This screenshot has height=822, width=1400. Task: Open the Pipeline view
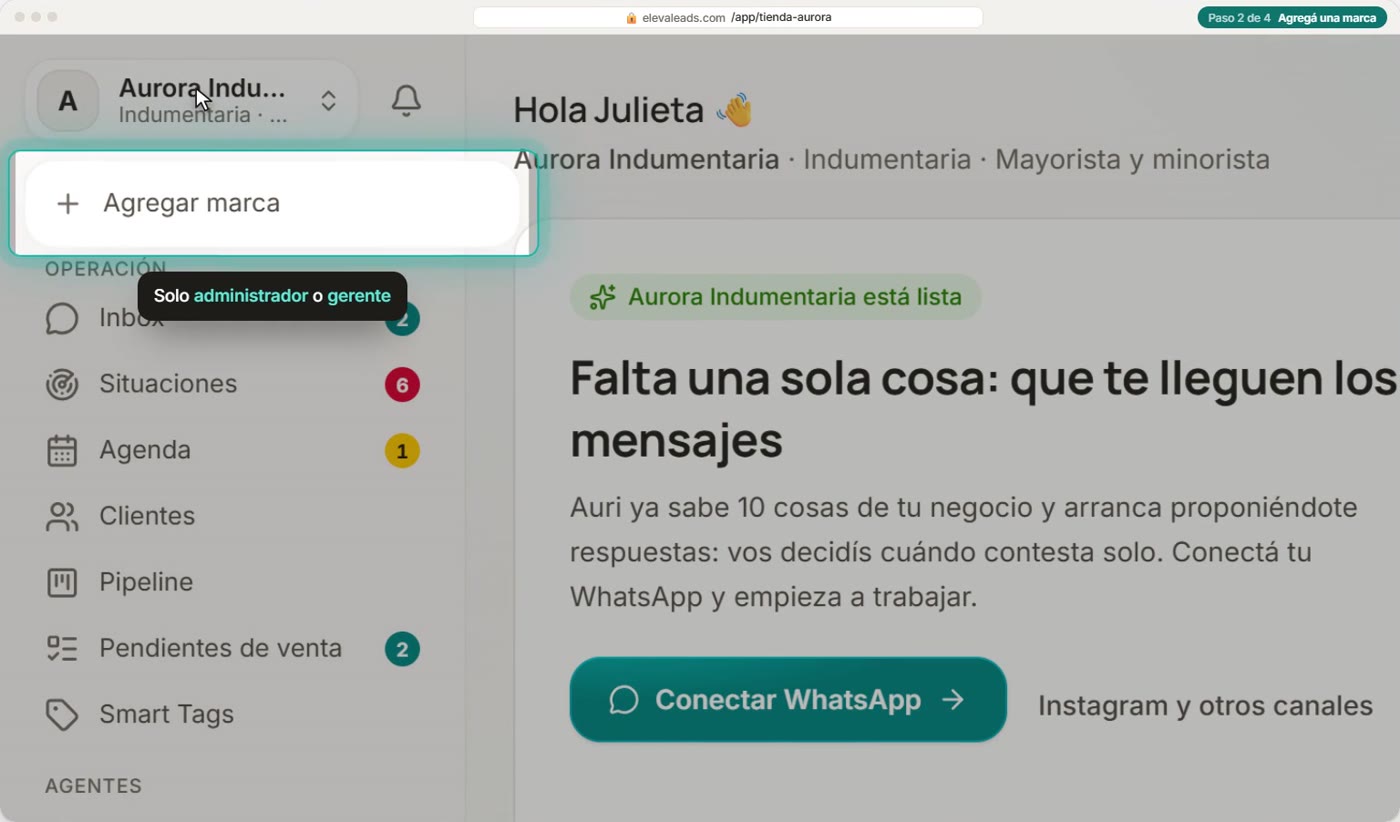pos(232,582)
